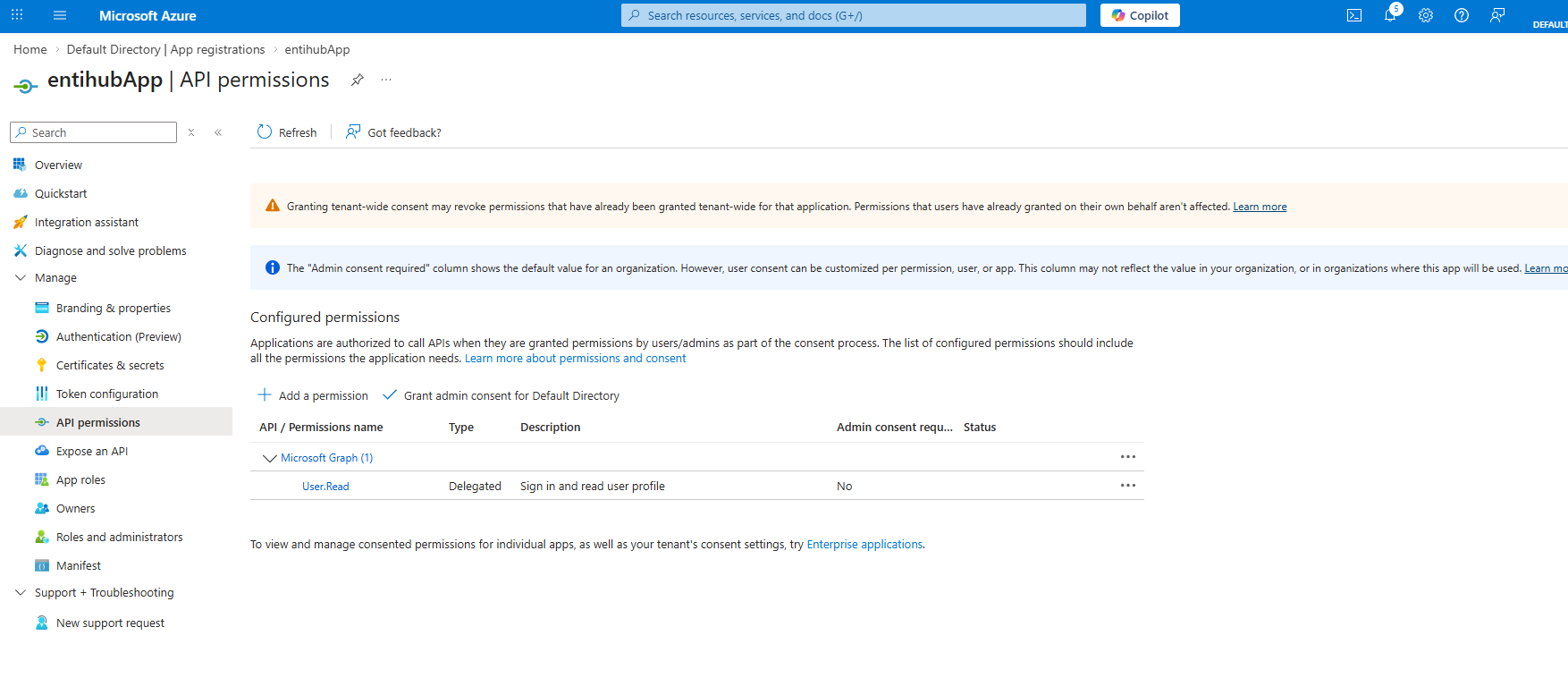This screenshot has height=678, width=1568.
Task: Open the portal settings gear
Action: pos(1426,15)
